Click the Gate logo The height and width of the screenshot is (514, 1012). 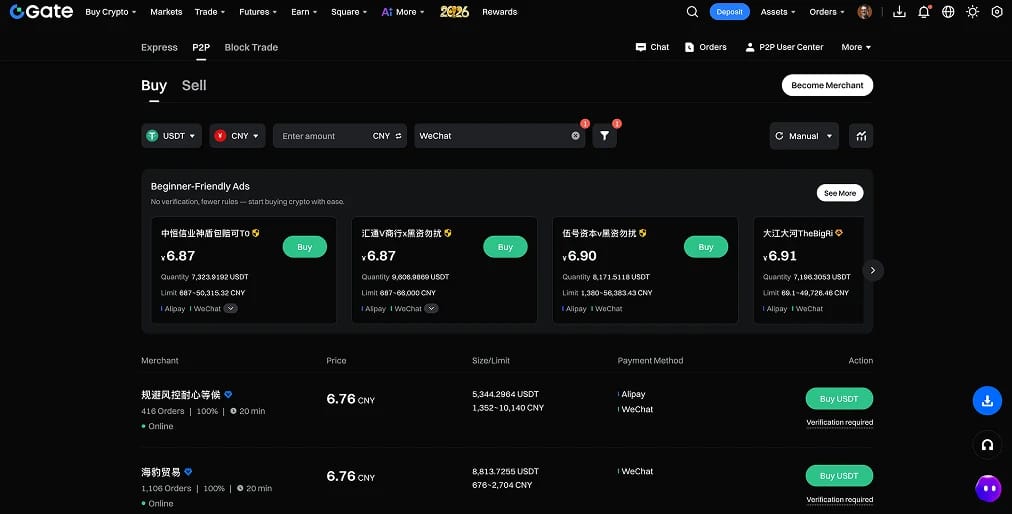coord(41,12)
